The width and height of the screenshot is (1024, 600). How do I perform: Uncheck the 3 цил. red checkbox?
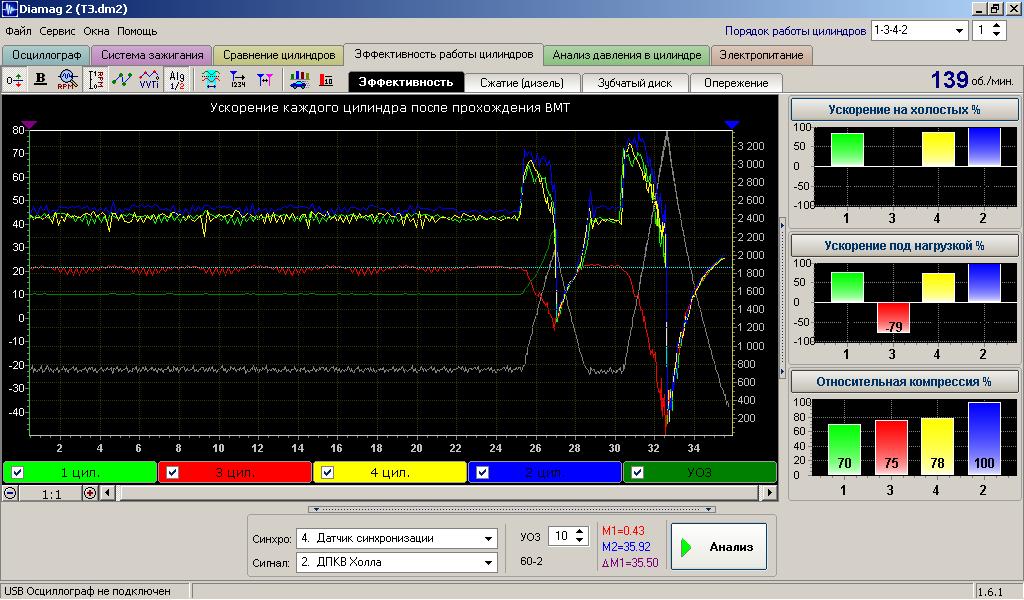pyautogui.click(x=172, y=473)
